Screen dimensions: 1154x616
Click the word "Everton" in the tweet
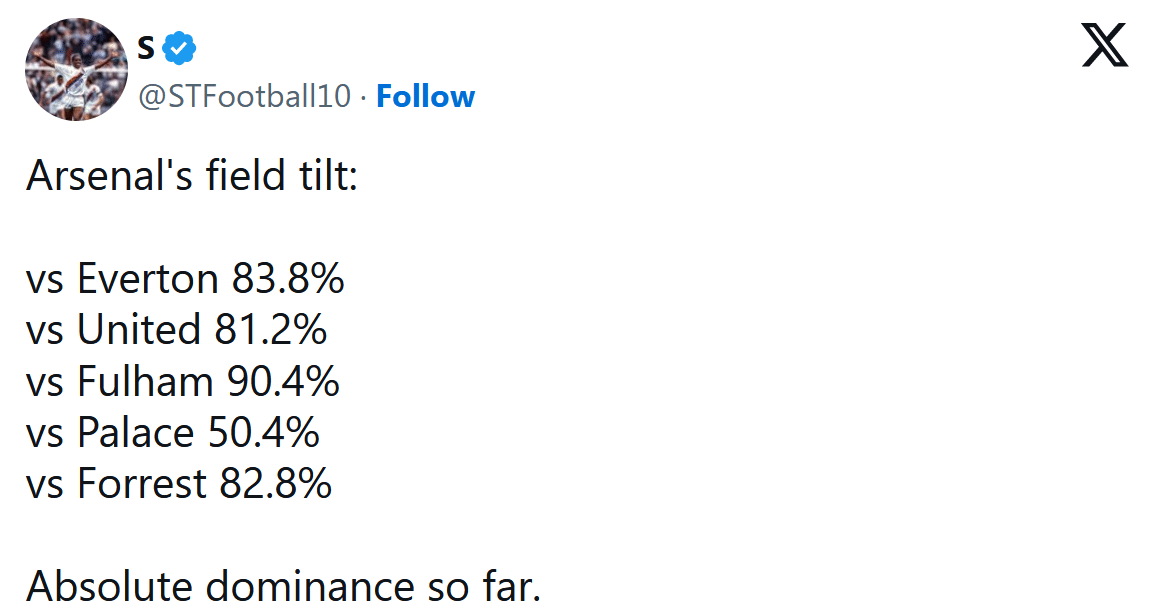[148, 279]
